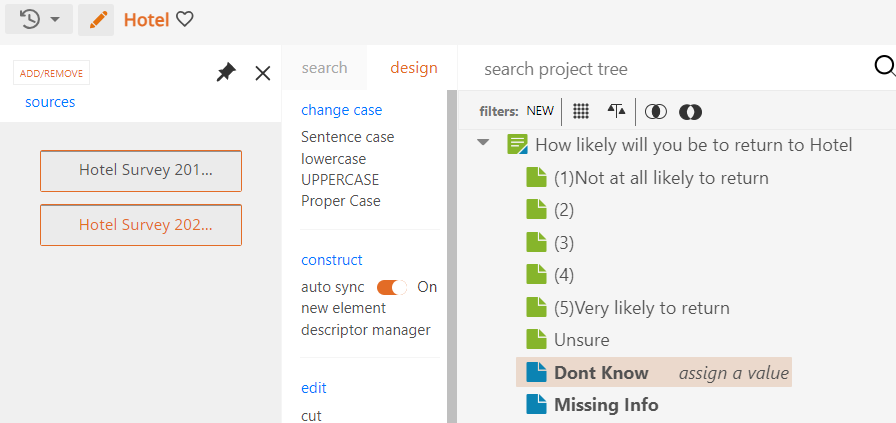Click the change case heading
The width and height of the screenshot is (896, 423).
point(342,110)
